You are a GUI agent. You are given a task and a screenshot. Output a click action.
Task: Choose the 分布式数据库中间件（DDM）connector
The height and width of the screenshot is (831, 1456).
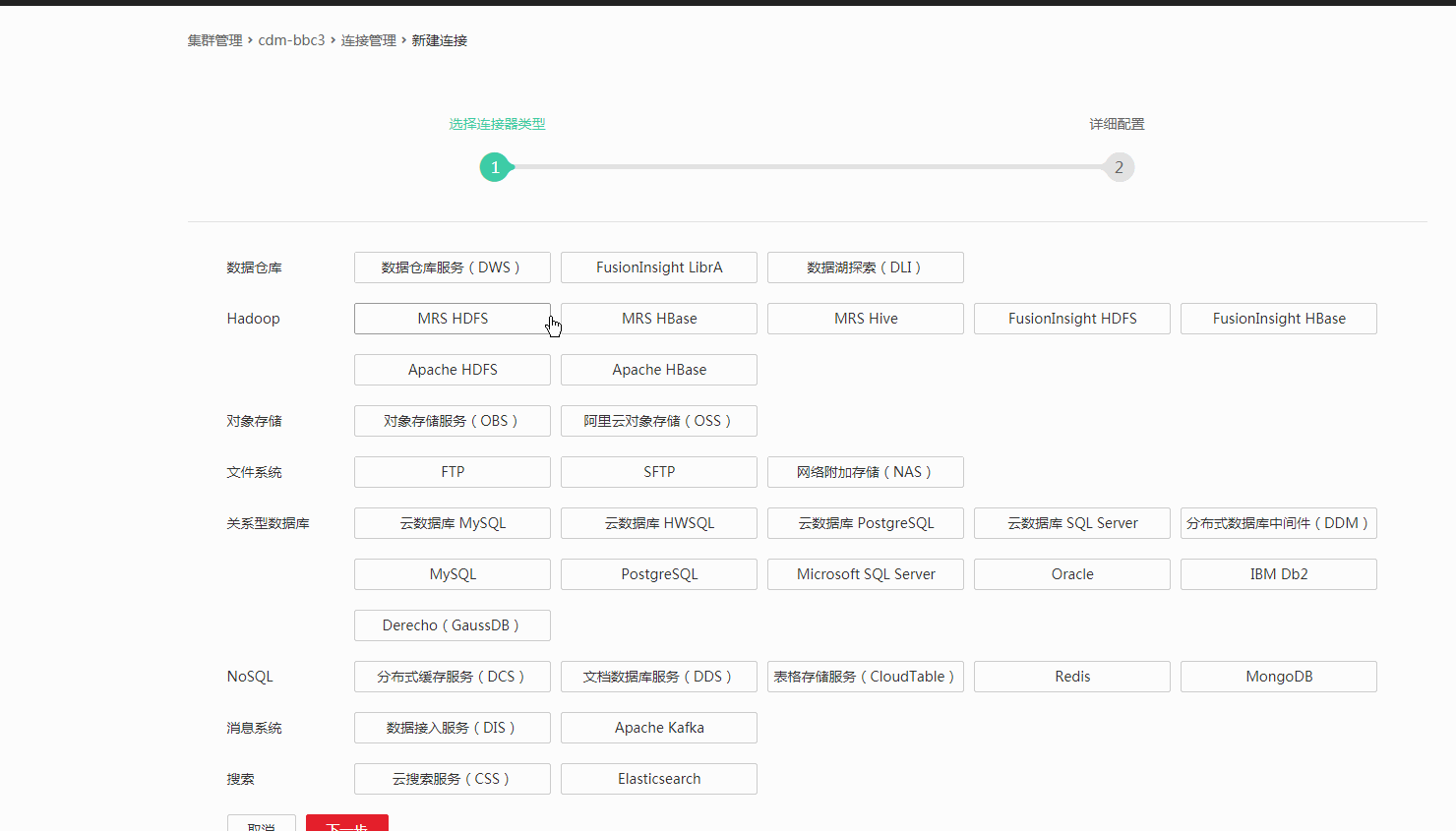click(x=1279, y=523)
